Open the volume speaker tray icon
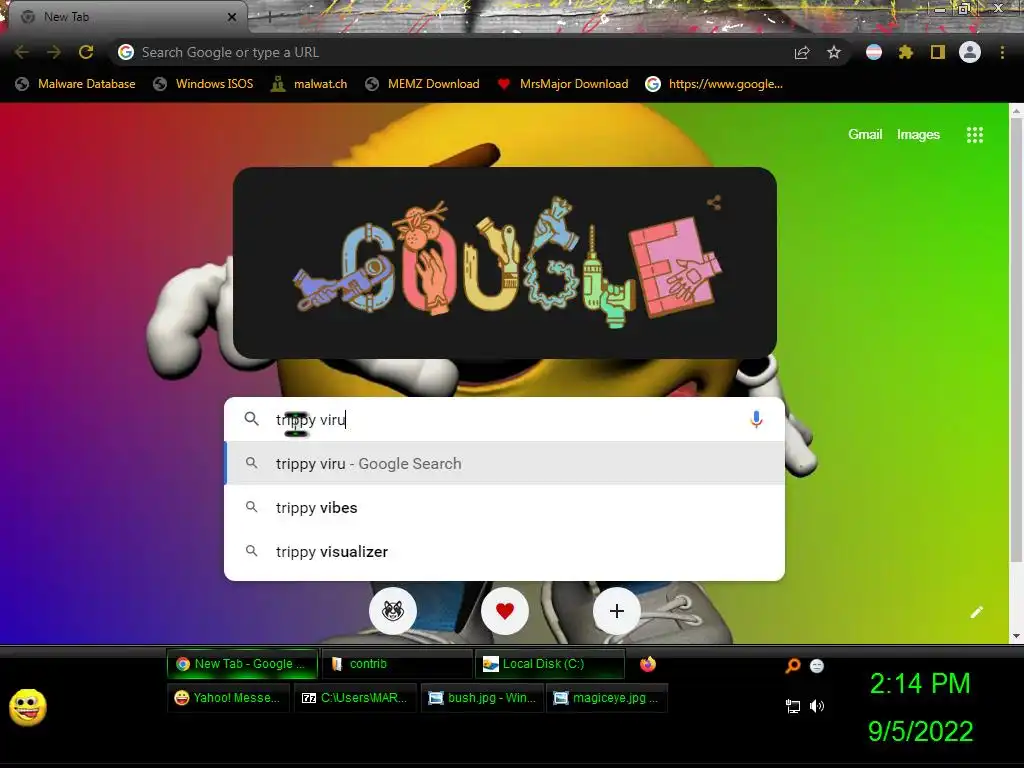Image resolution: width=1024 pixels, height=768 pixels. point(817,706)
